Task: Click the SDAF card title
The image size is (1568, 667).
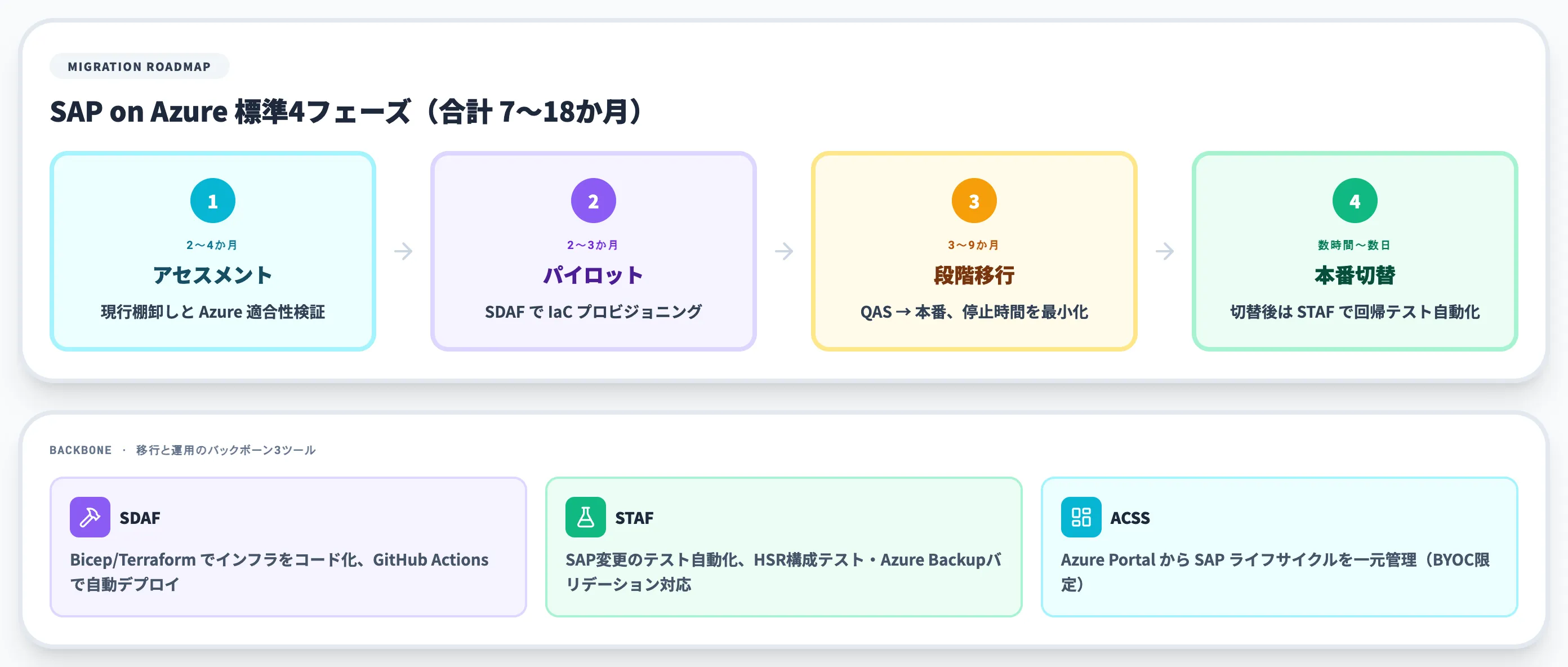Action: [x=140, y=517]
